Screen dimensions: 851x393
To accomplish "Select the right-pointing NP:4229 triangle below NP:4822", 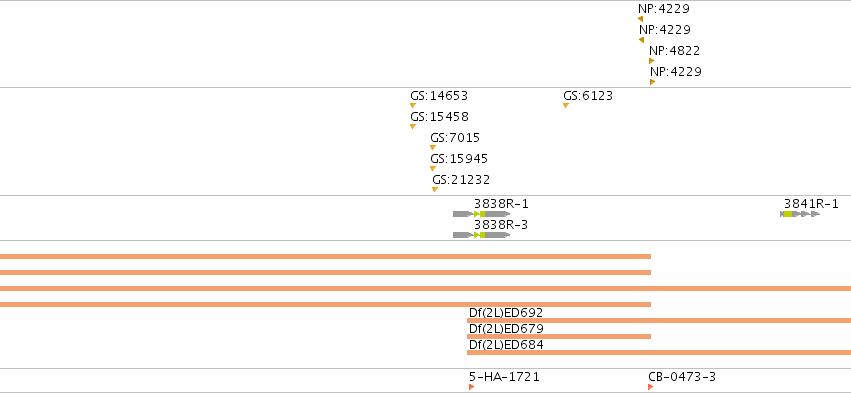I will coord(652,82).
